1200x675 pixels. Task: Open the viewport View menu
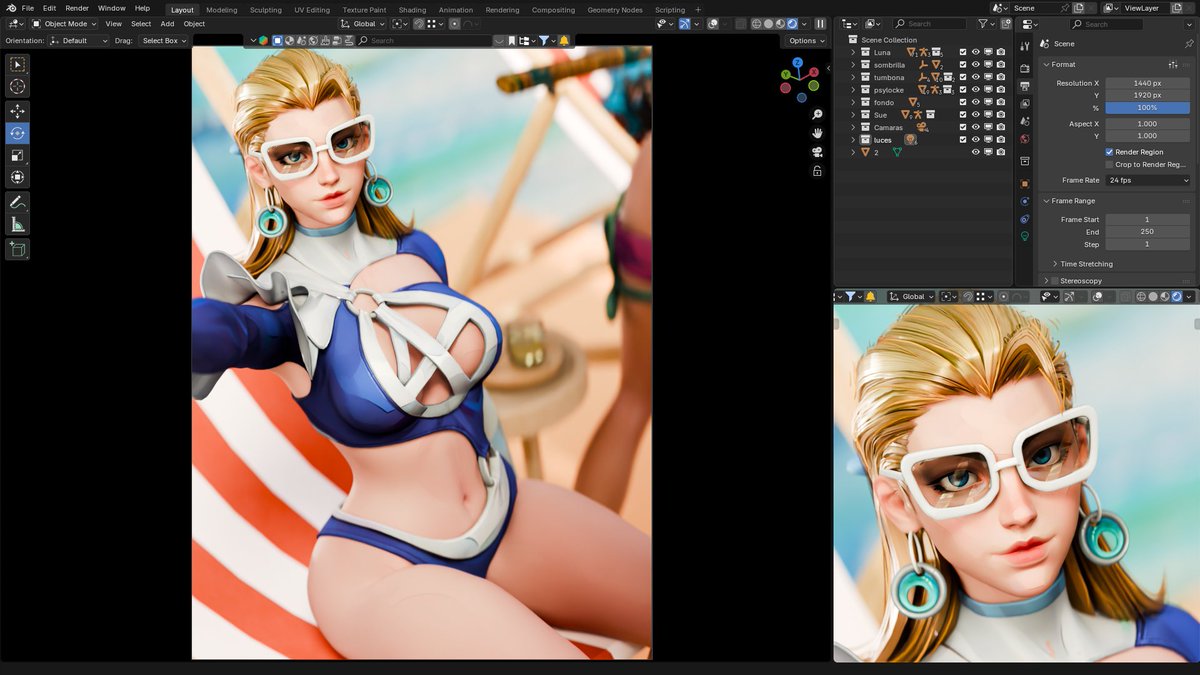(x=114, y=23)
